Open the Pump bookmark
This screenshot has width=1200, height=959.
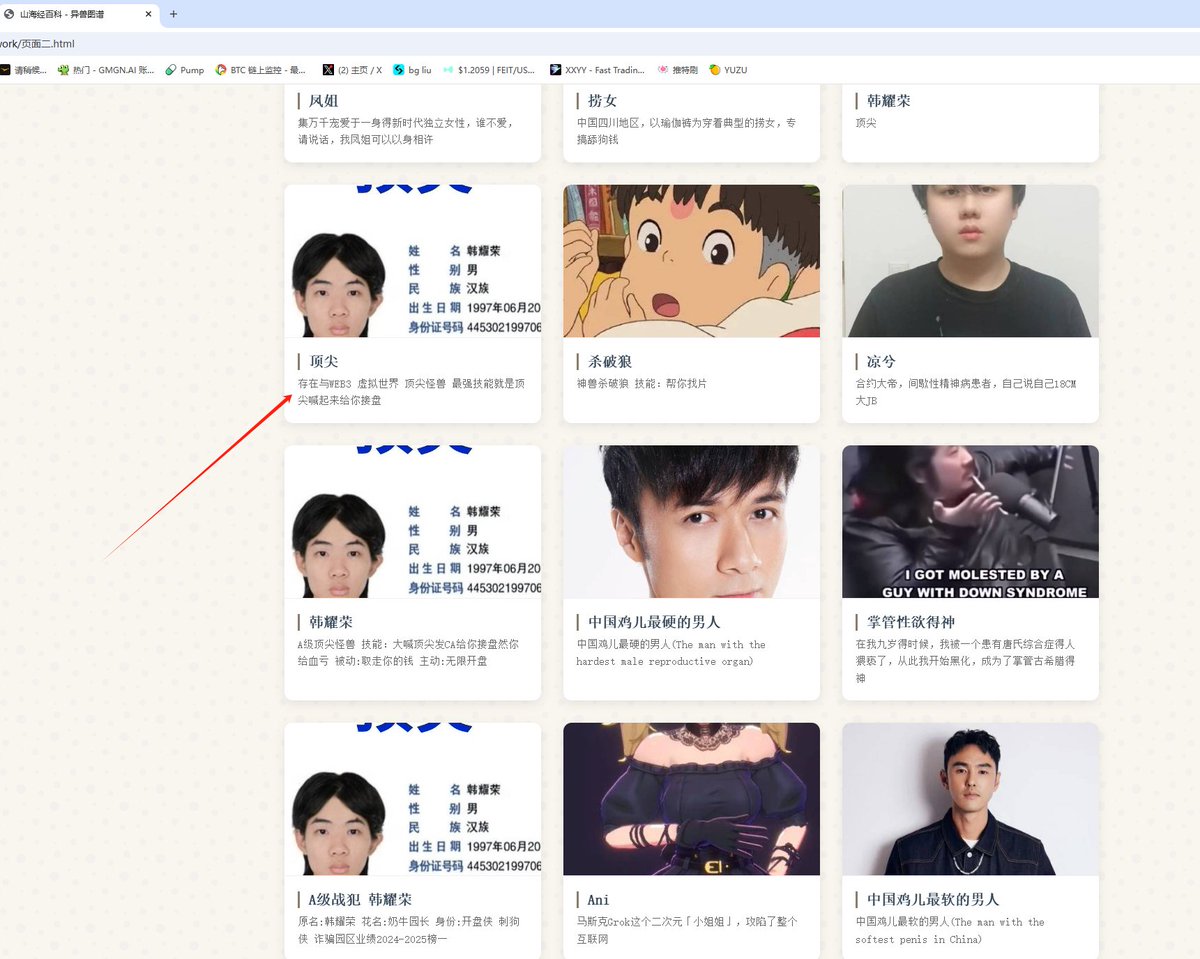click(185, 70)
